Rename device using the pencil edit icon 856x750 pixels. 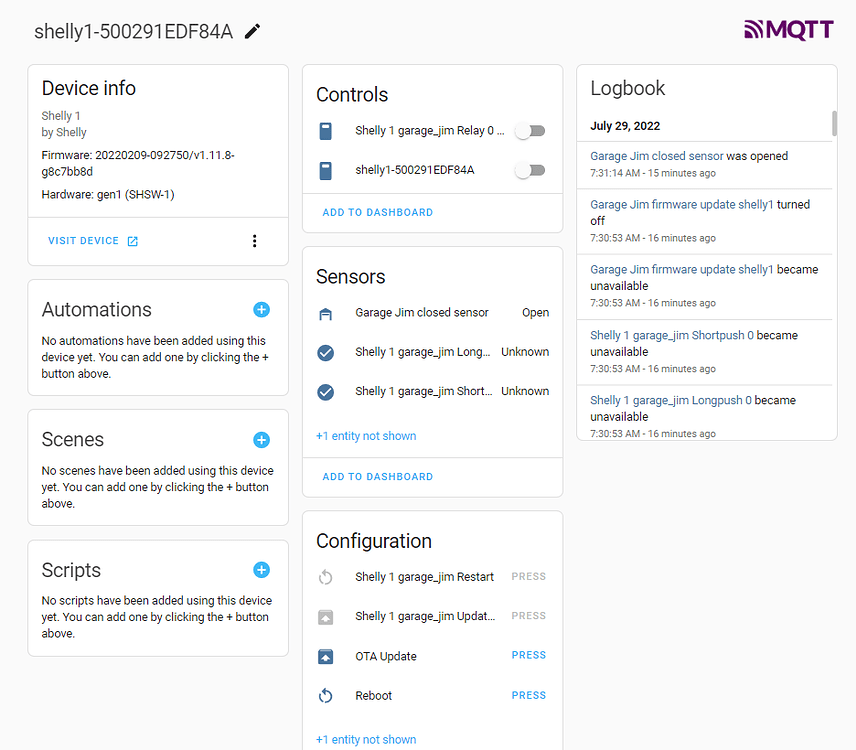tap(252, 31)
